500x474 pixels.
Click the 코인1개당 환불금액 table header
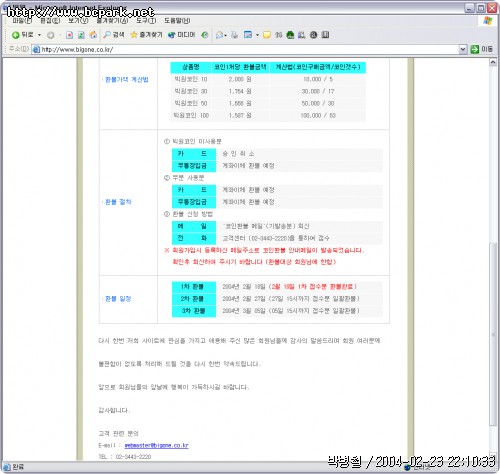(240, 67)
